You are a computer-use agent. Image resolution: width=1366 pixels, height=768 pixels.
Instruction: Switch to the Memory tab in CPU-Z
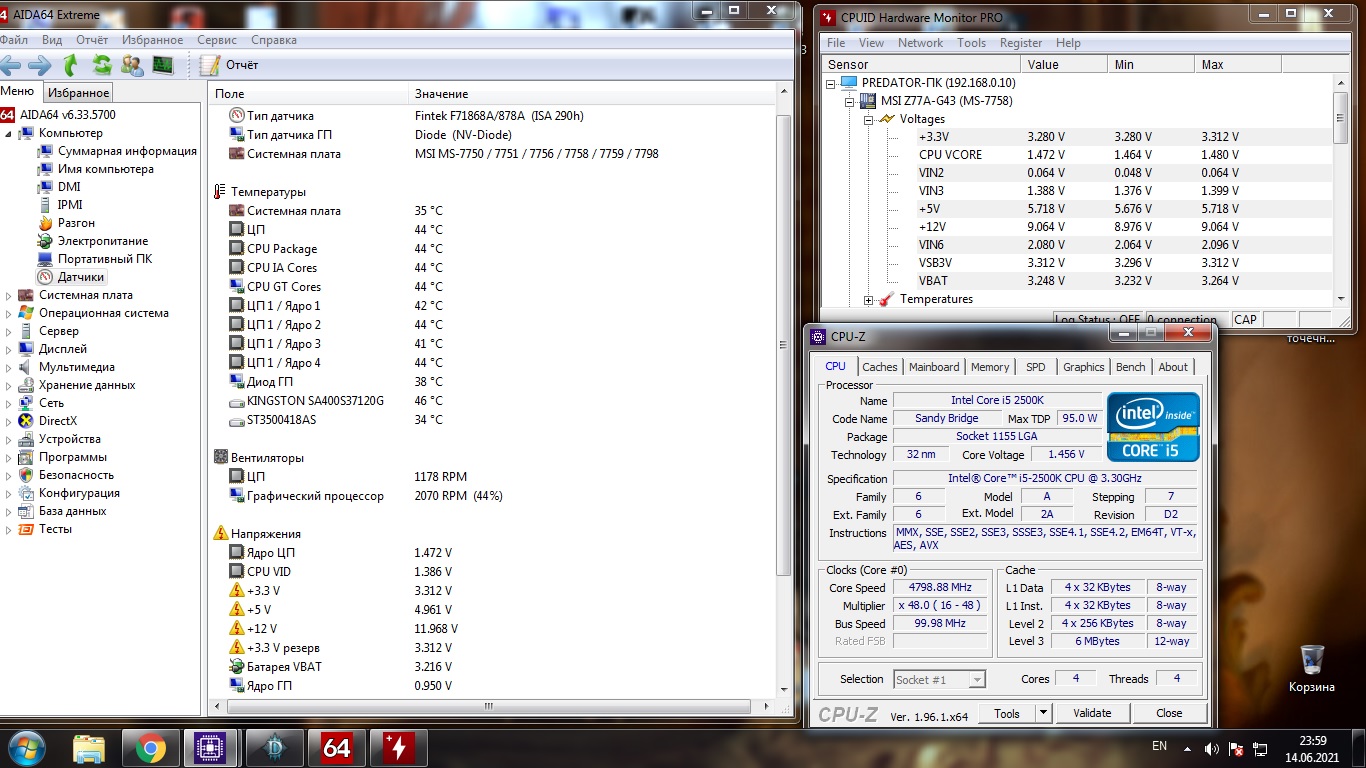[990, 367]
